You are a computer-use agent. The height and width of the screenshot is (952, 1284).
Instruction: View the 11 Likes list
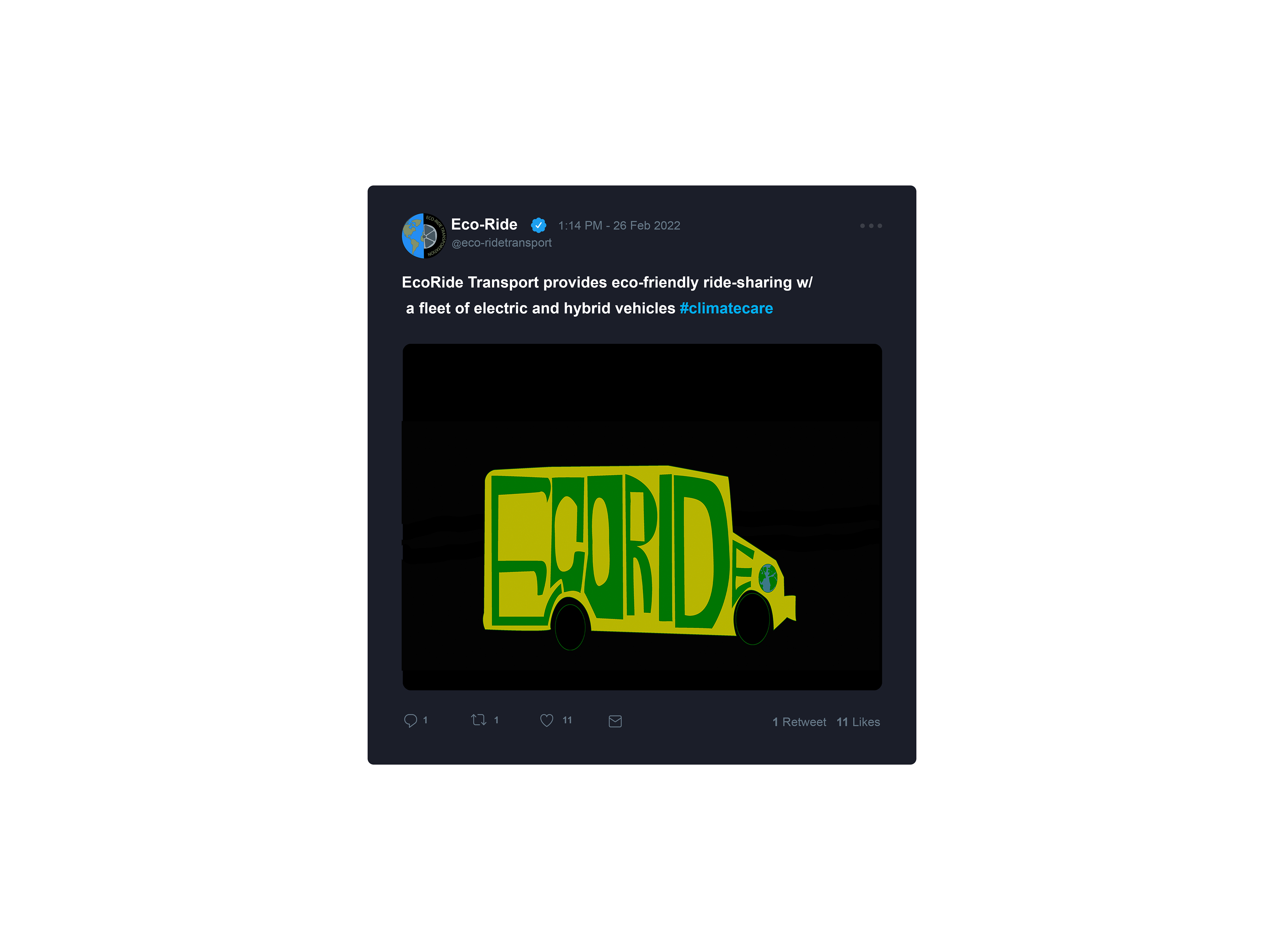pyautogui.click(x=858, y=722)
